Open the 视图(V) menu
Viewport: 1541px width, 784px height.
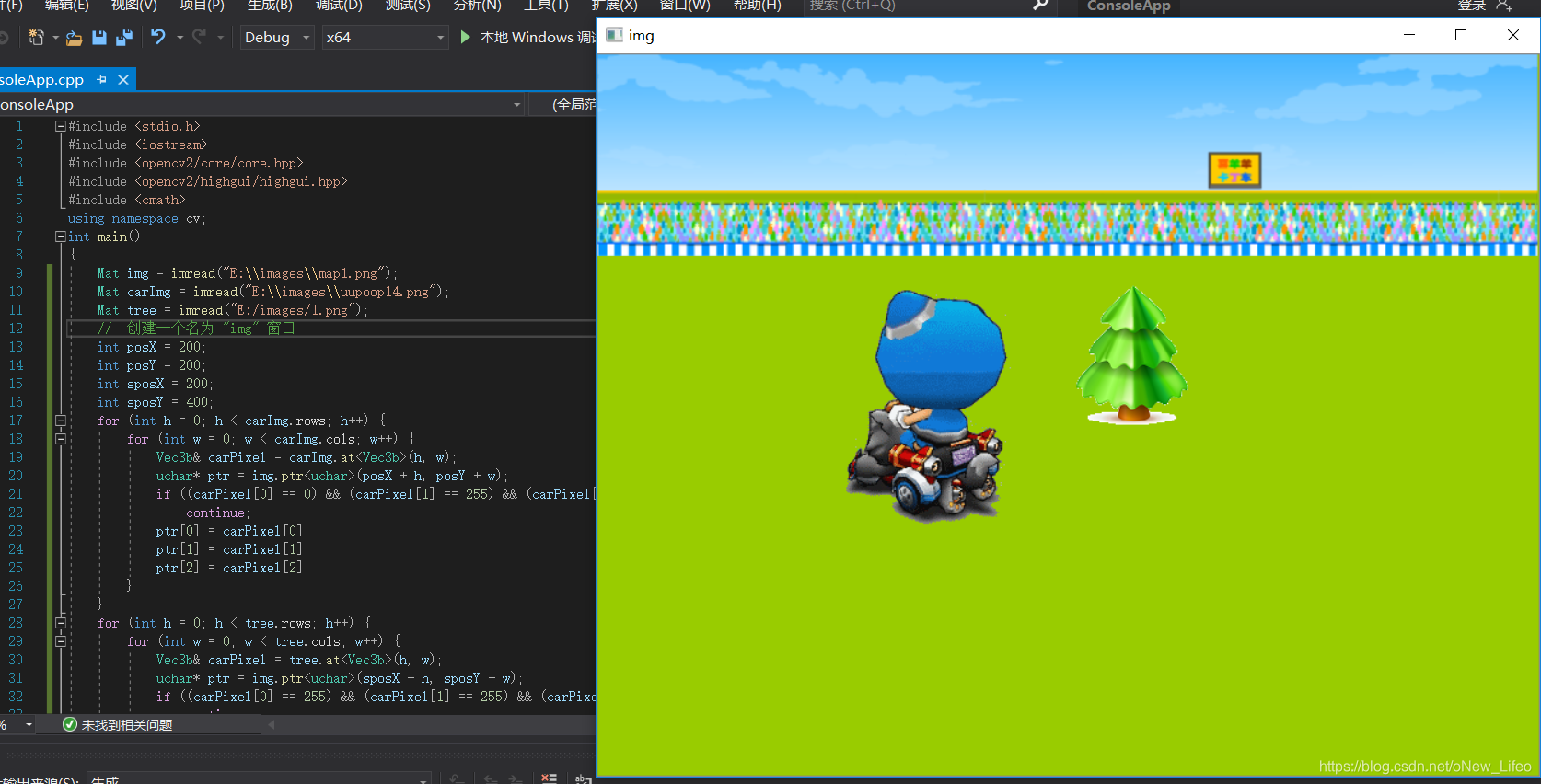coord(134,6)
